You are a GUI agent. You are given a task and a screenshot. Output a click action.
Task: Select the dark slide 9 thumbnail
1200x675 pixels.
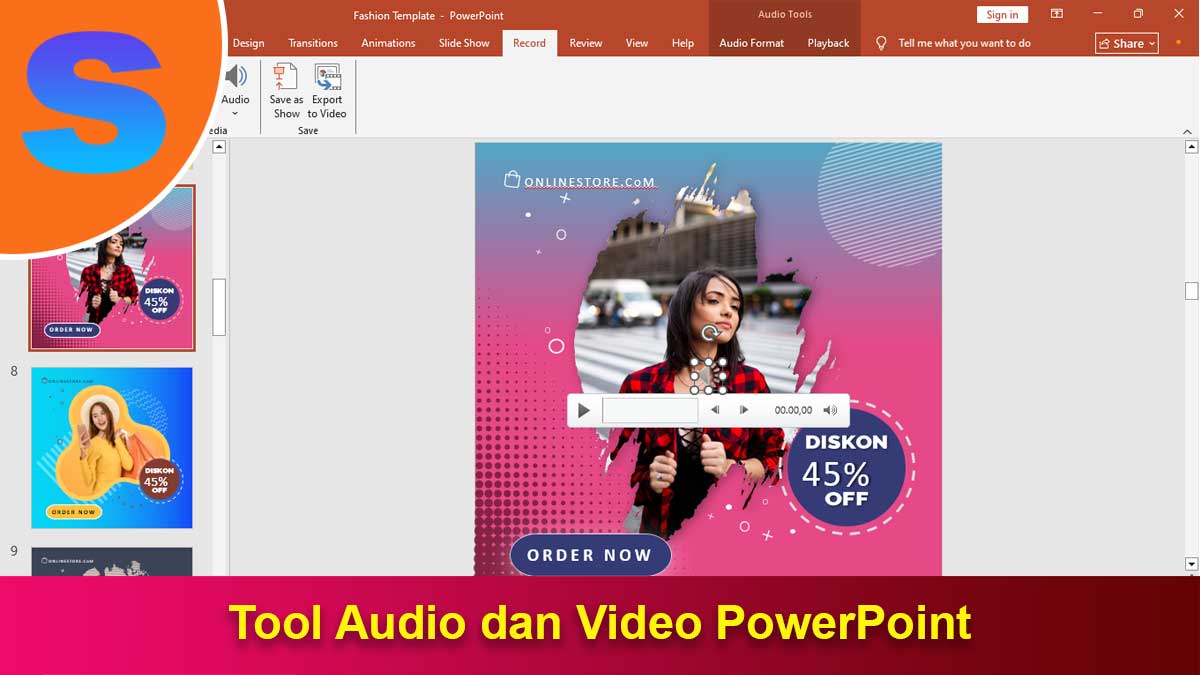(112, 561)
